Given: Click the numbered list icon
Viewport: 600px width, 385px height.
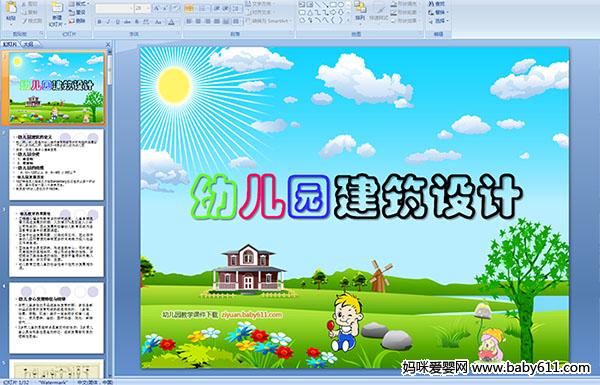Looking at the screenshot, I should [202, 8].
